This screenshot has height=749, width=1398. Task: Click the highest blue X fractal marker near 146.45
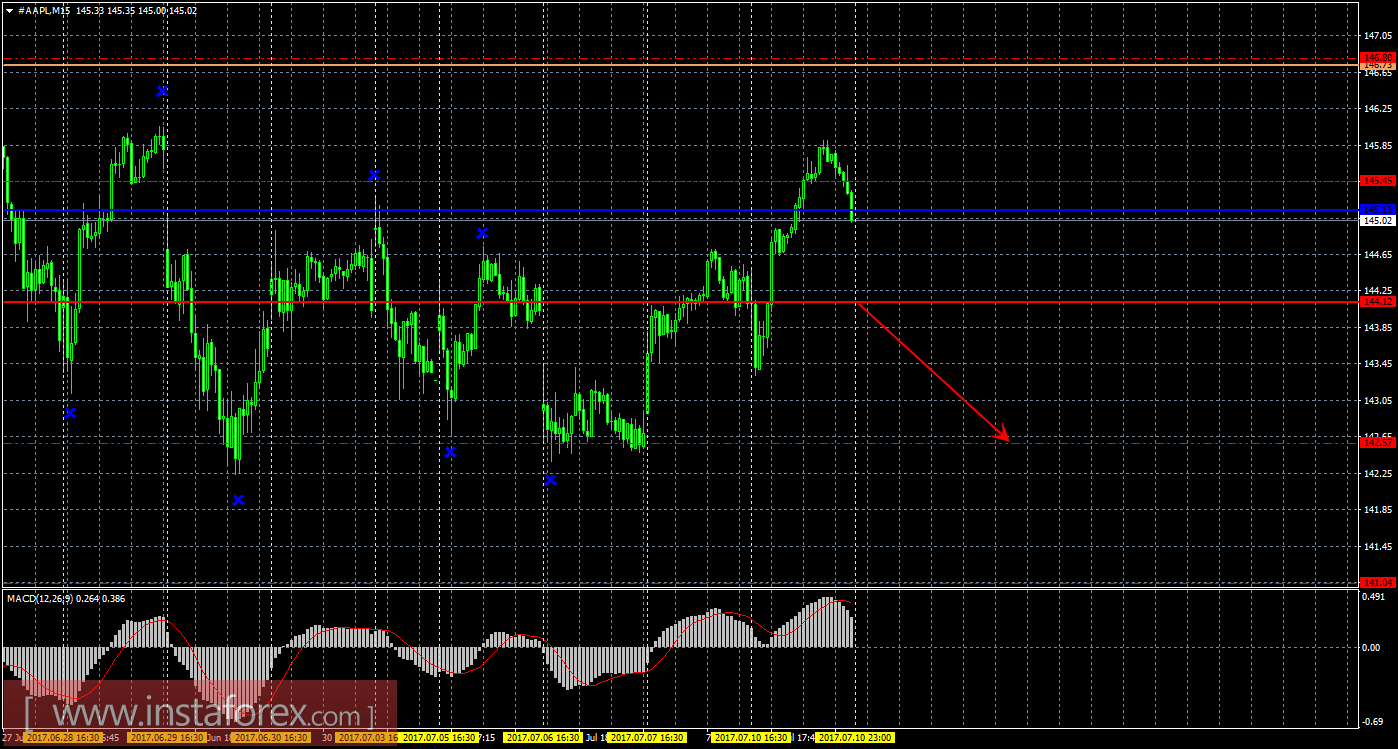coord(162,91)
